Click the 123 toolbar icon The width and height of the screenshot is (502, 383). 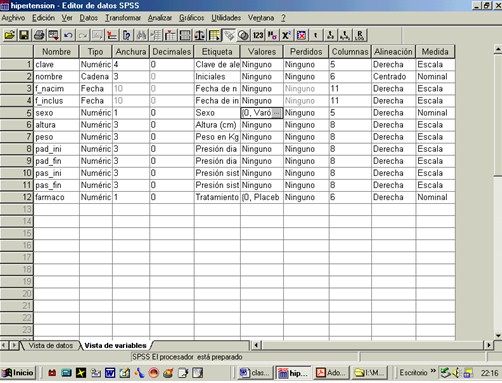(258, 35)
